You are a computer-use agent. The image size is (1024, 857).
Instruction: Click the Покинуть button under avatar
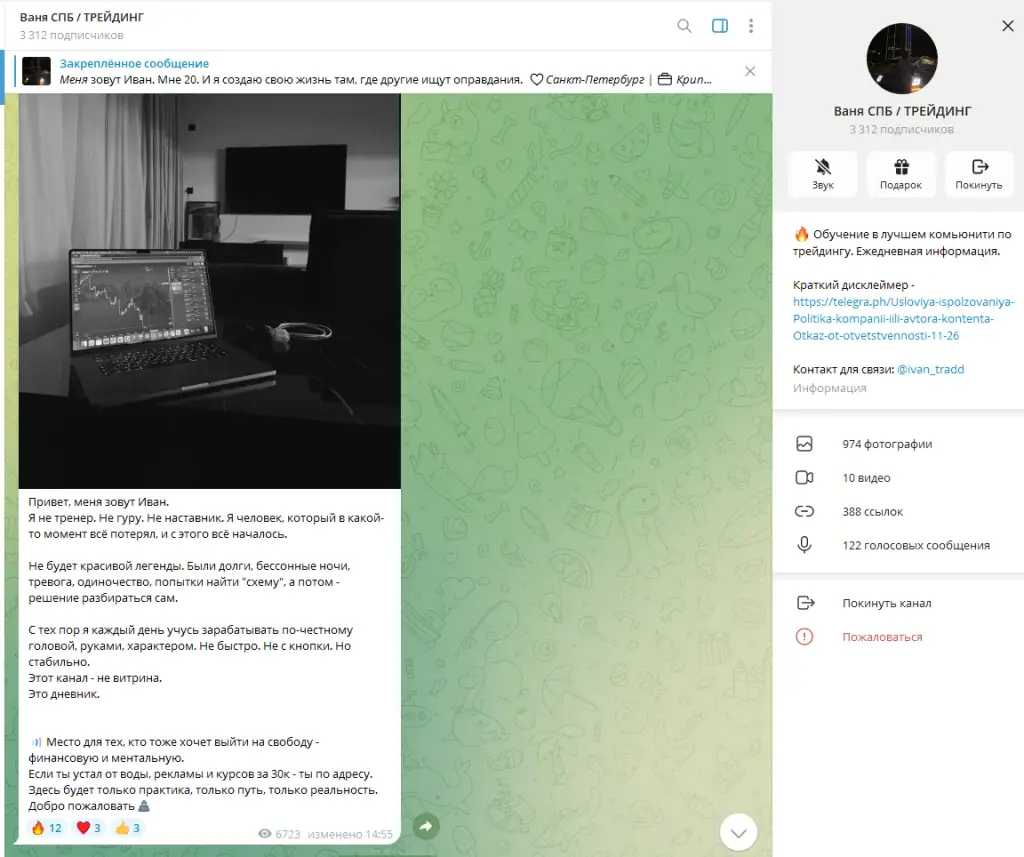pos(978,174)
